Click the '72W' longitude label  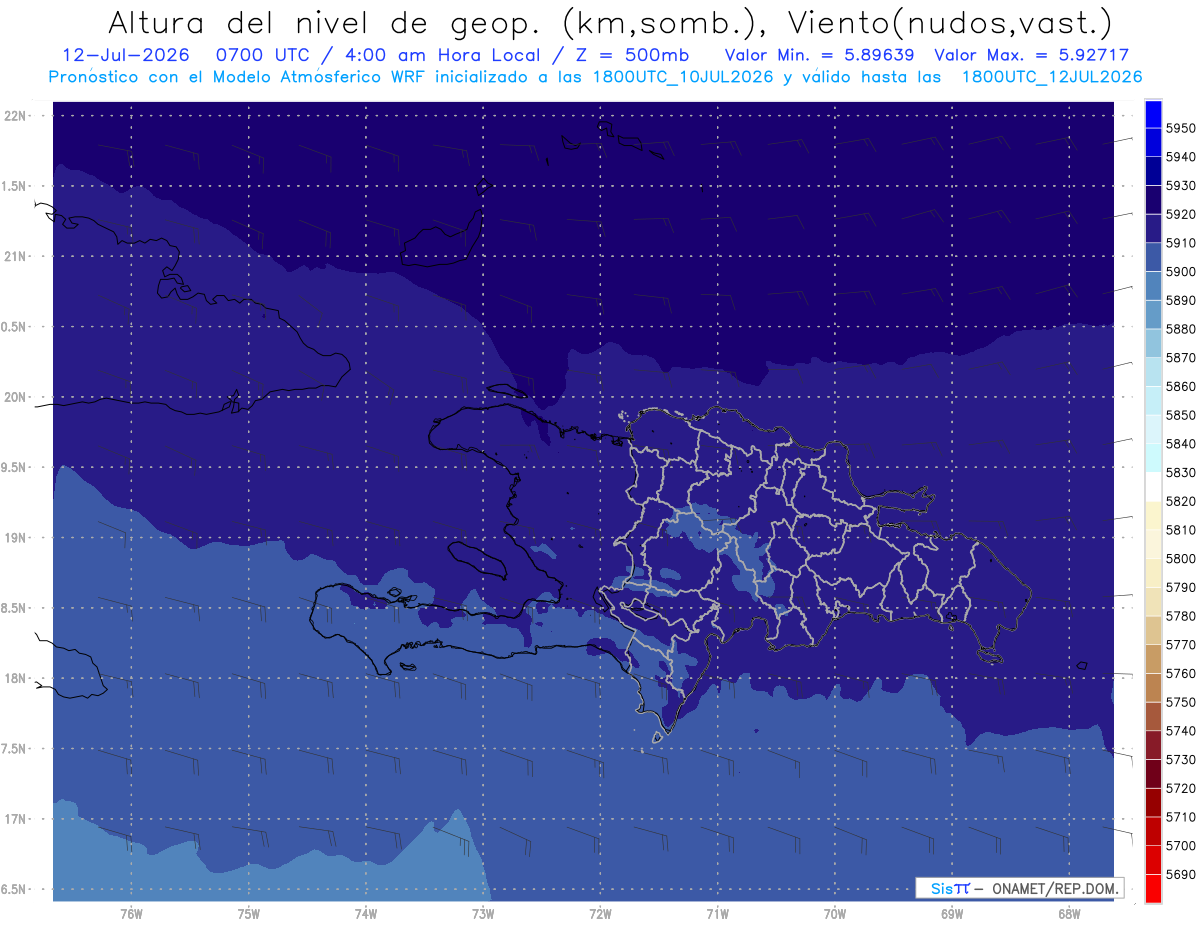(600, 914)
